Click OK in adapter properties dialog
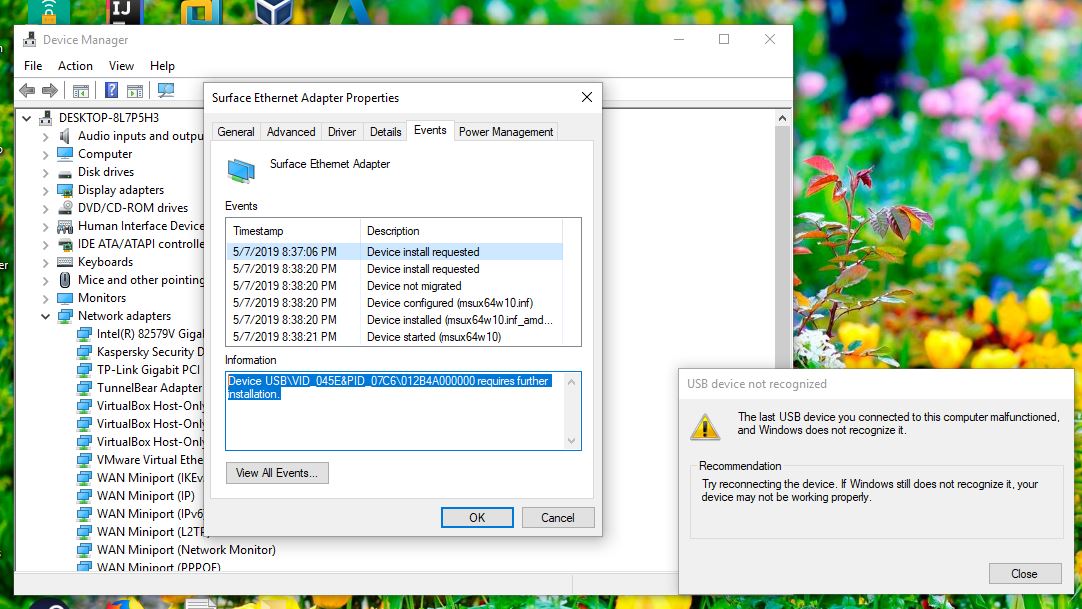The width and height of the screenshot is (1082, 609). [x=477, y=517]
